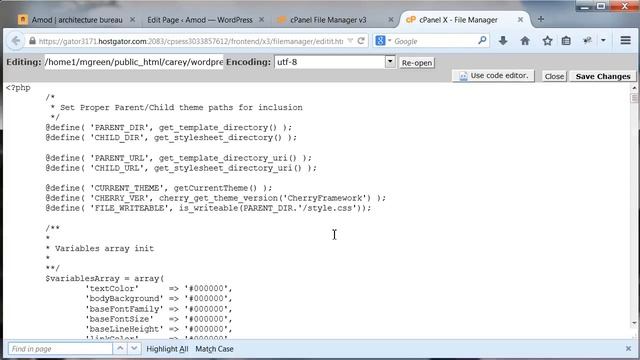This screenshot has height=360, width=640.
Task: Close the Edit Page WordPress tab
Action: pyautogui.click(x=262, y=20)
